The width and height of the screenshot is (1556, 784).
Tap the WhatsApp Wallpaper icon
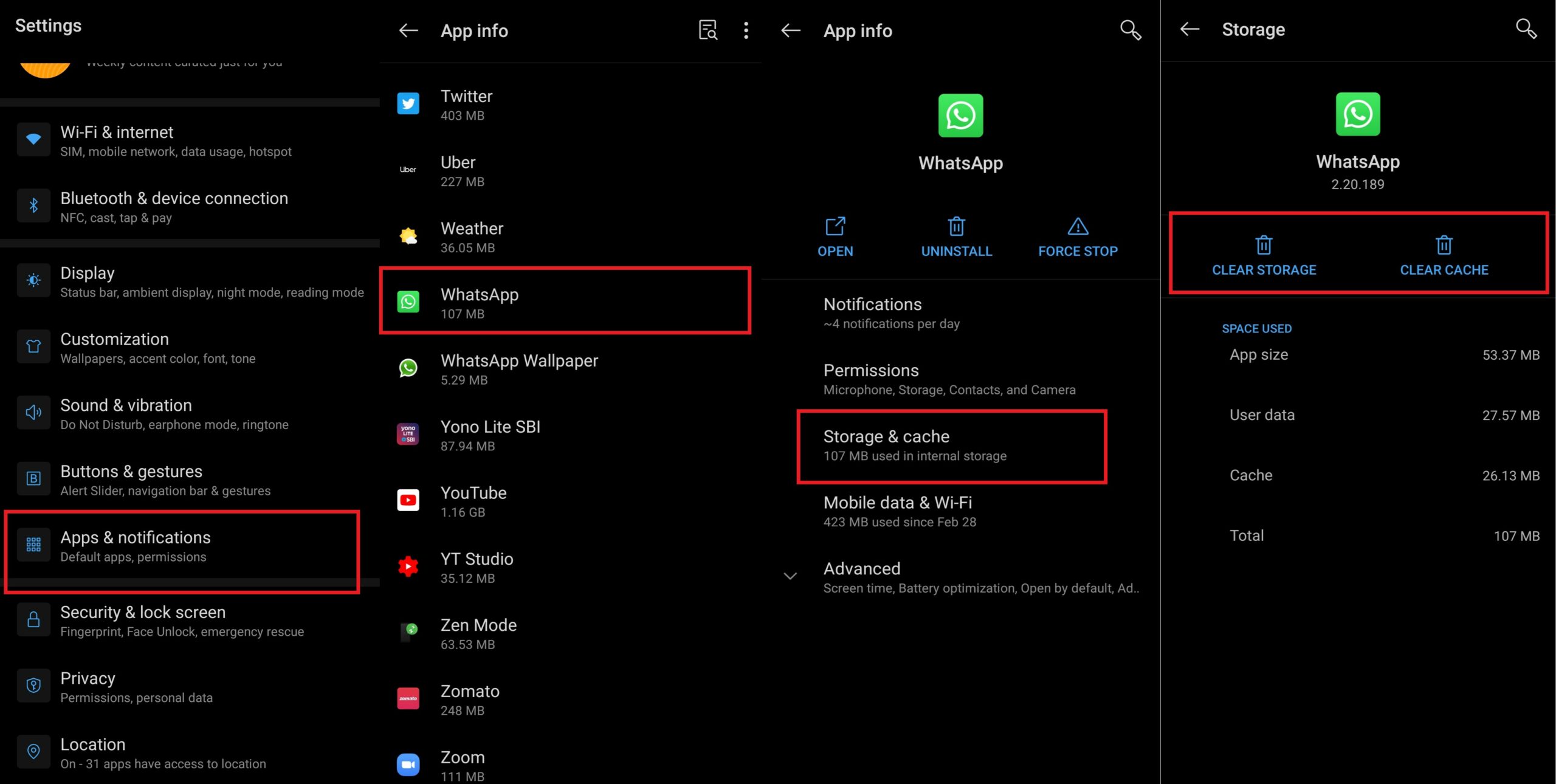pos(408,368)
